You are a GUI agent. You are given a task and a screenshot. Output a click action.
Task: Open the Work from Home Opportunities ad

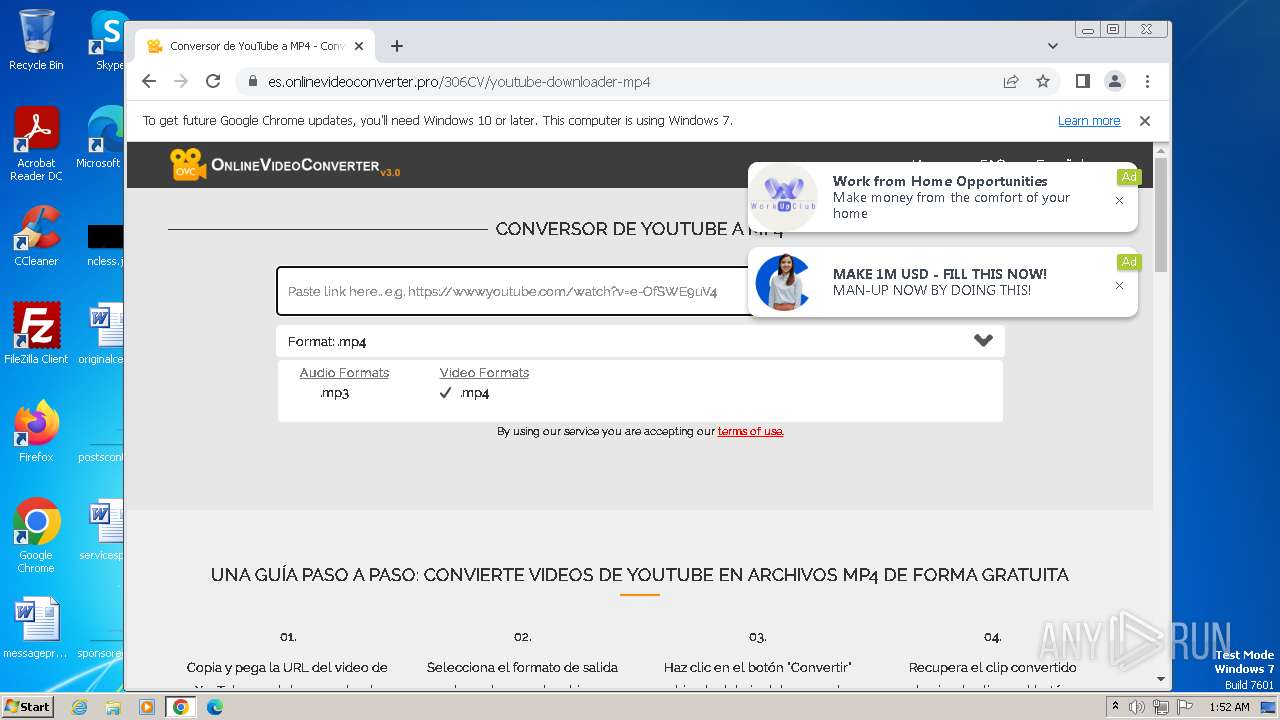[x=942, y=197]
